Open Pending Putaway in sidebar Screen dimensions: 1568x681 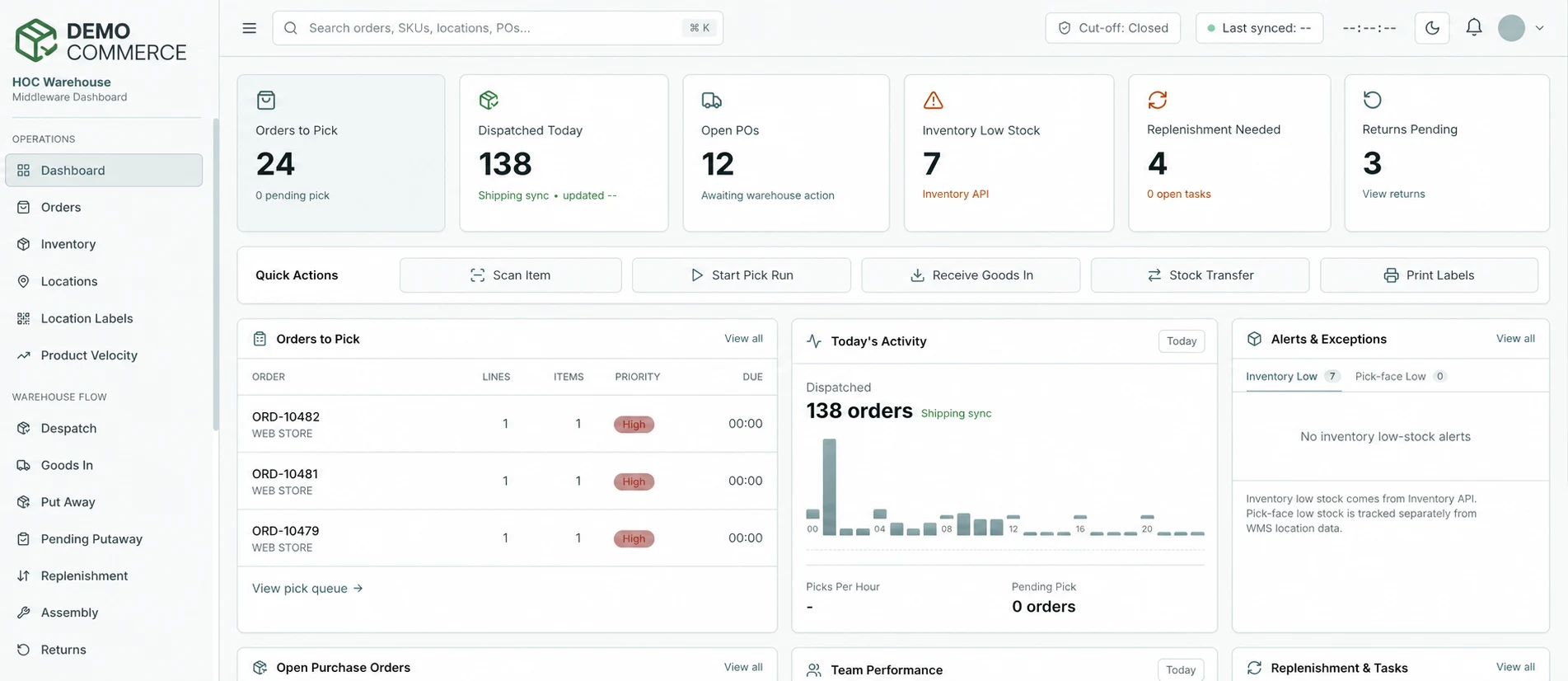pos(104,539)
